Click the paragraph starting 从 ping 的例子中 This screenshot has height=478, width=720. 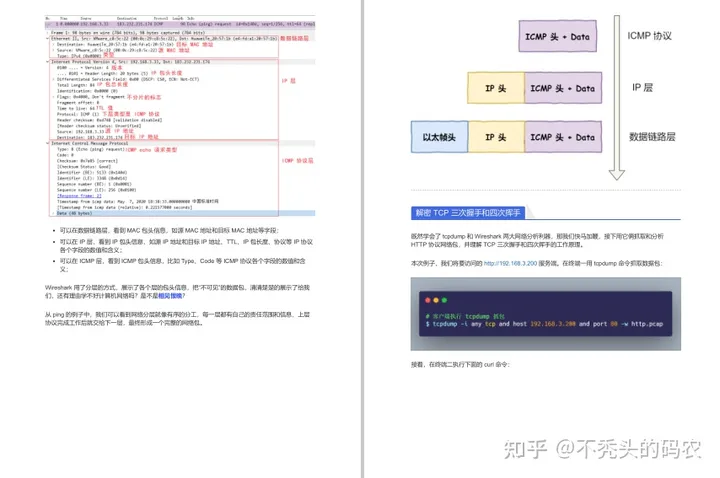[177, 319]
